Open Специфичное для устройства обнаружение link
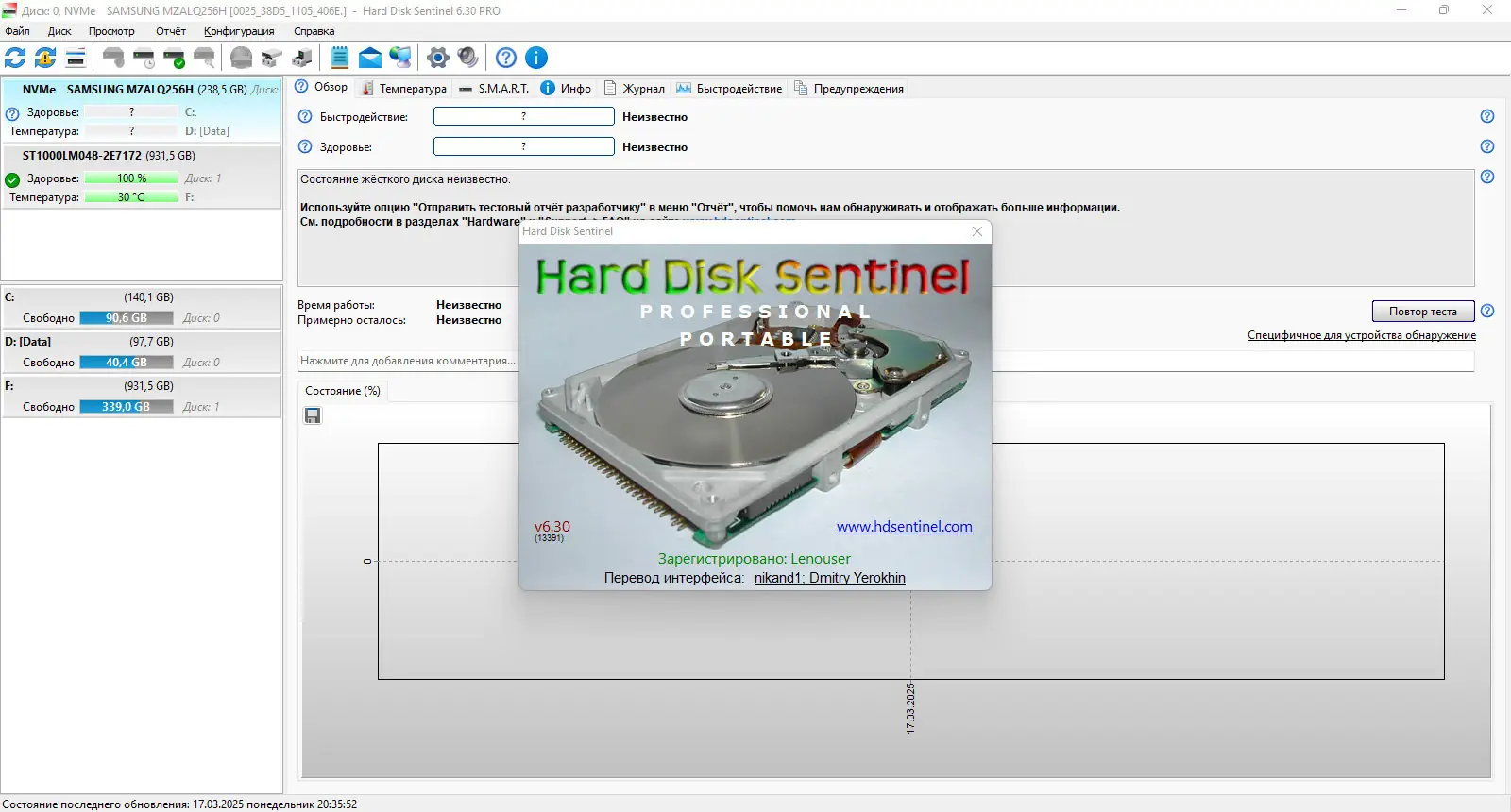Image resolution: width=1511 pixels, height=812 pixels. tap(1362, 335)
